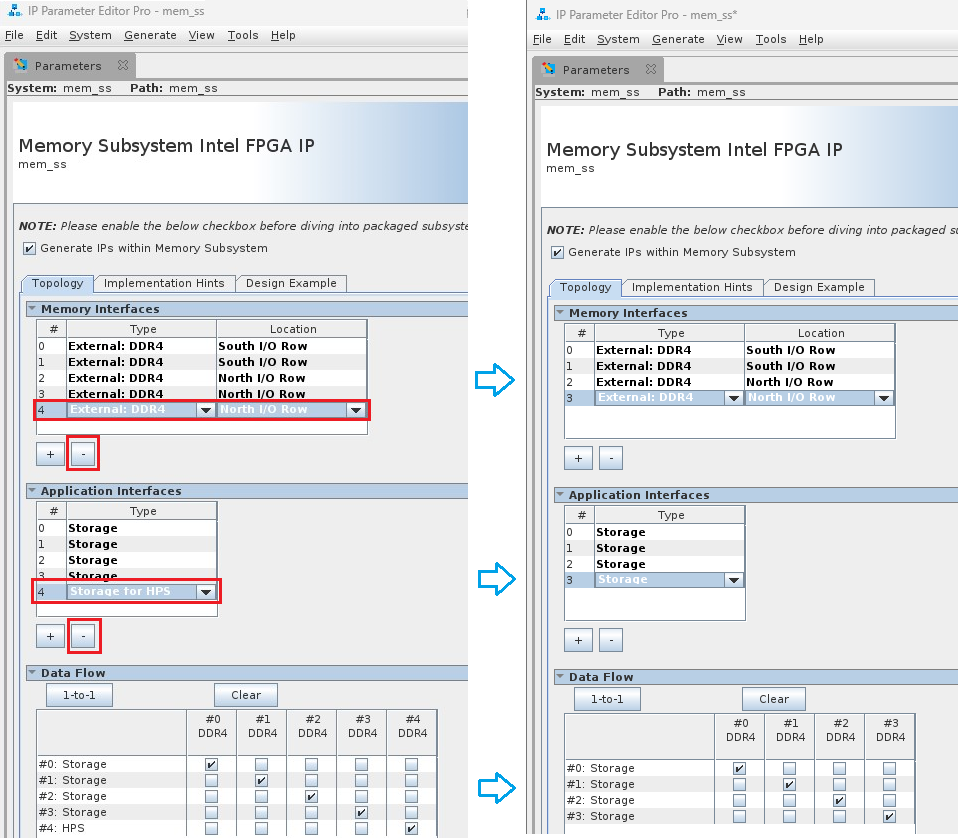Screen dimensions: 960x838
Task: Click the 1-to-1 button in the left window
Action: tap(79, 695)
